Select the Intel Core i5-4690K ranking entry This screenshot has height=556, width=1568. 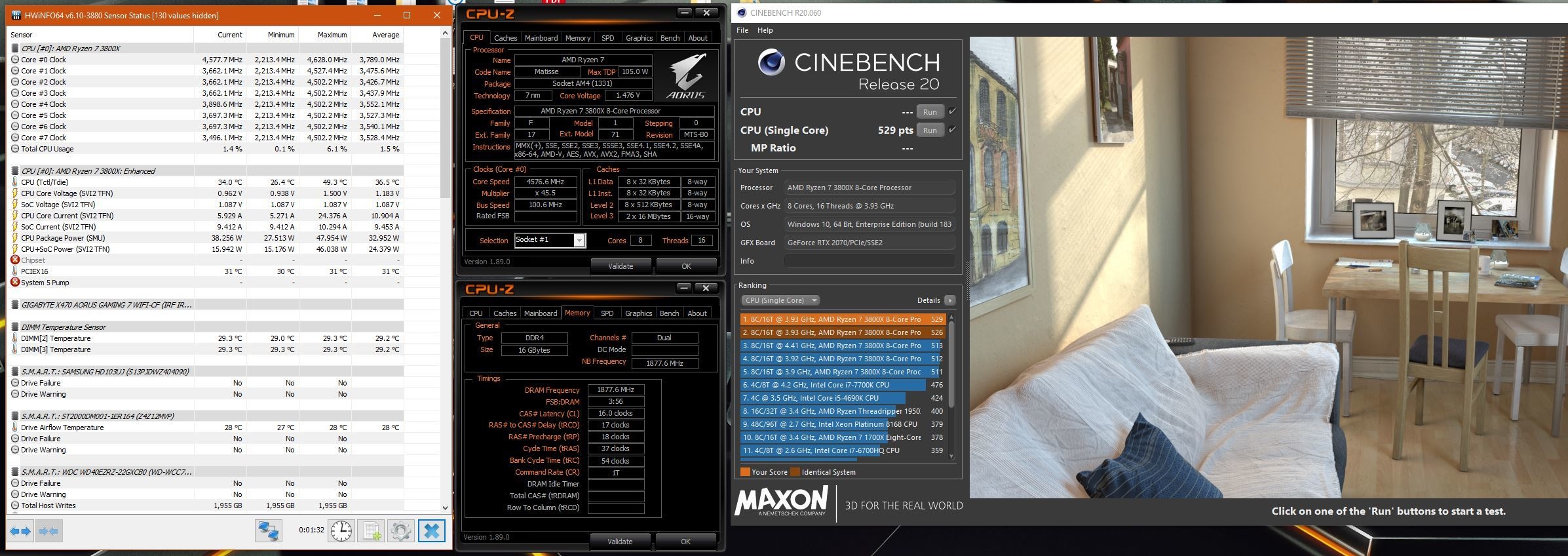843,398
